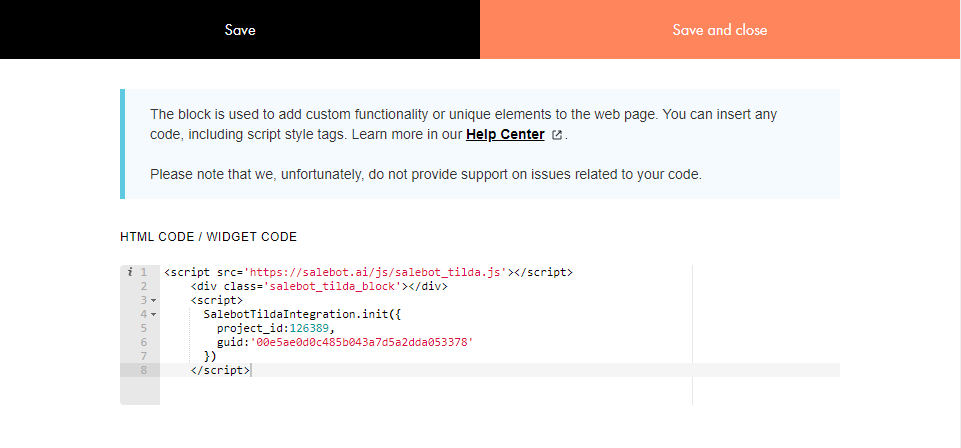The image size is (961, 448).
Task: Click line number 5 in the gutter
Action: click(x=144, y=328)
